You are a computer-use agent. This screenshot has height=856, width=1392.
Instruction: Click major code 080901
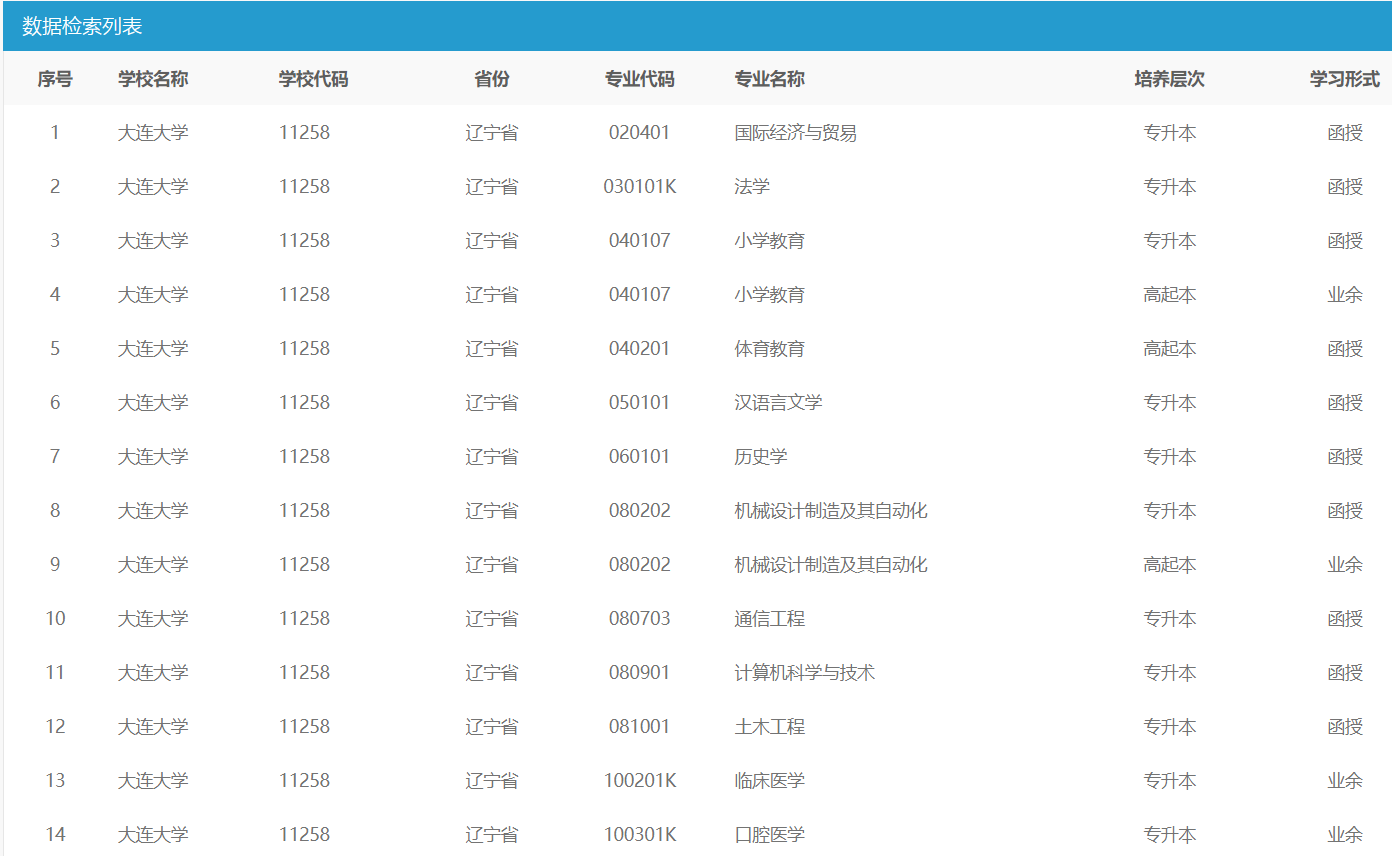click(640, 673)
